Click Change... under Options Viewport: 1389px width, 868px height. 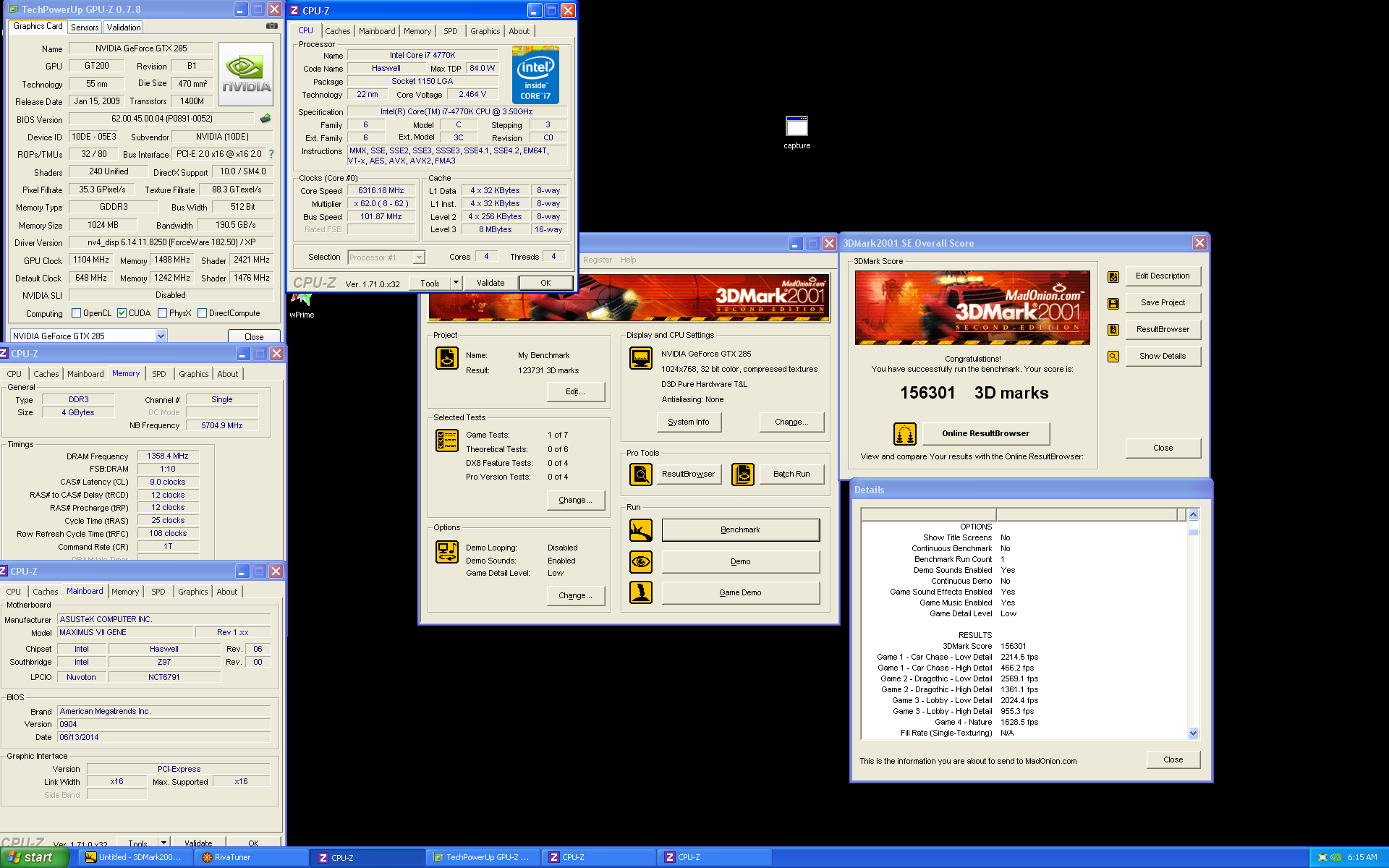(x=575, y=595)
